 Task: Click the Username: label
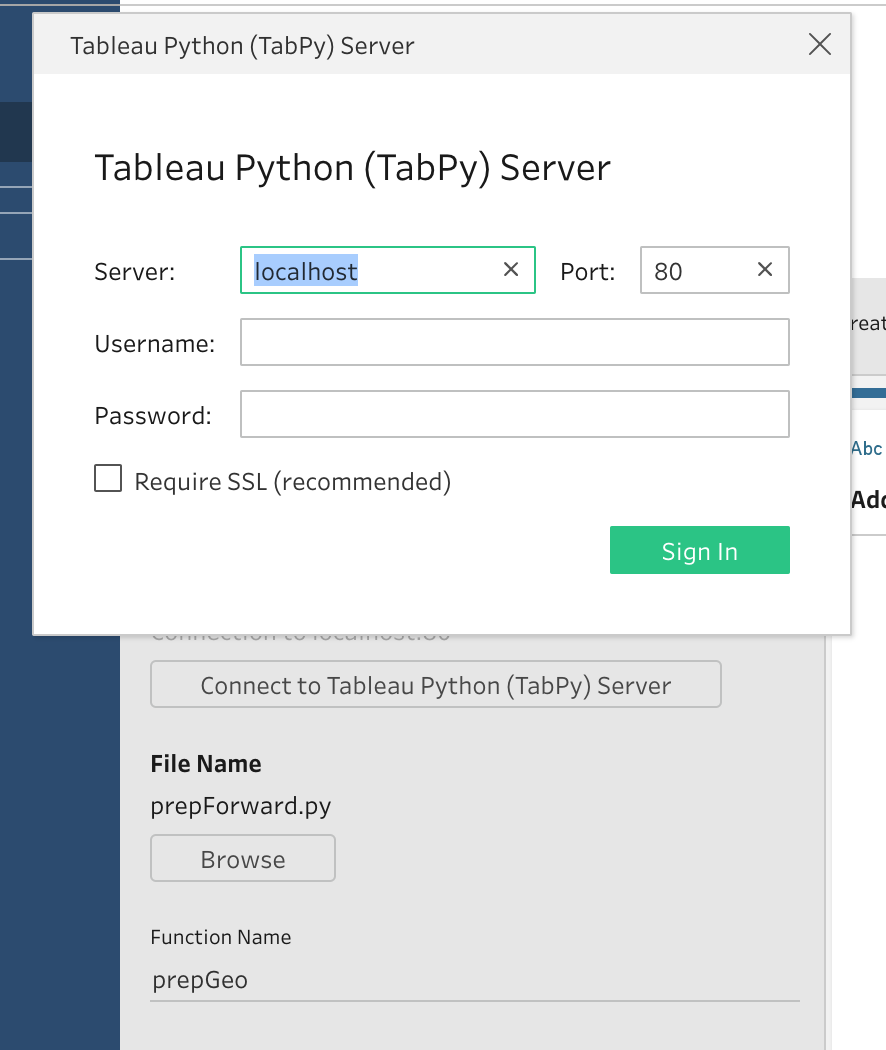coord(155,344)
